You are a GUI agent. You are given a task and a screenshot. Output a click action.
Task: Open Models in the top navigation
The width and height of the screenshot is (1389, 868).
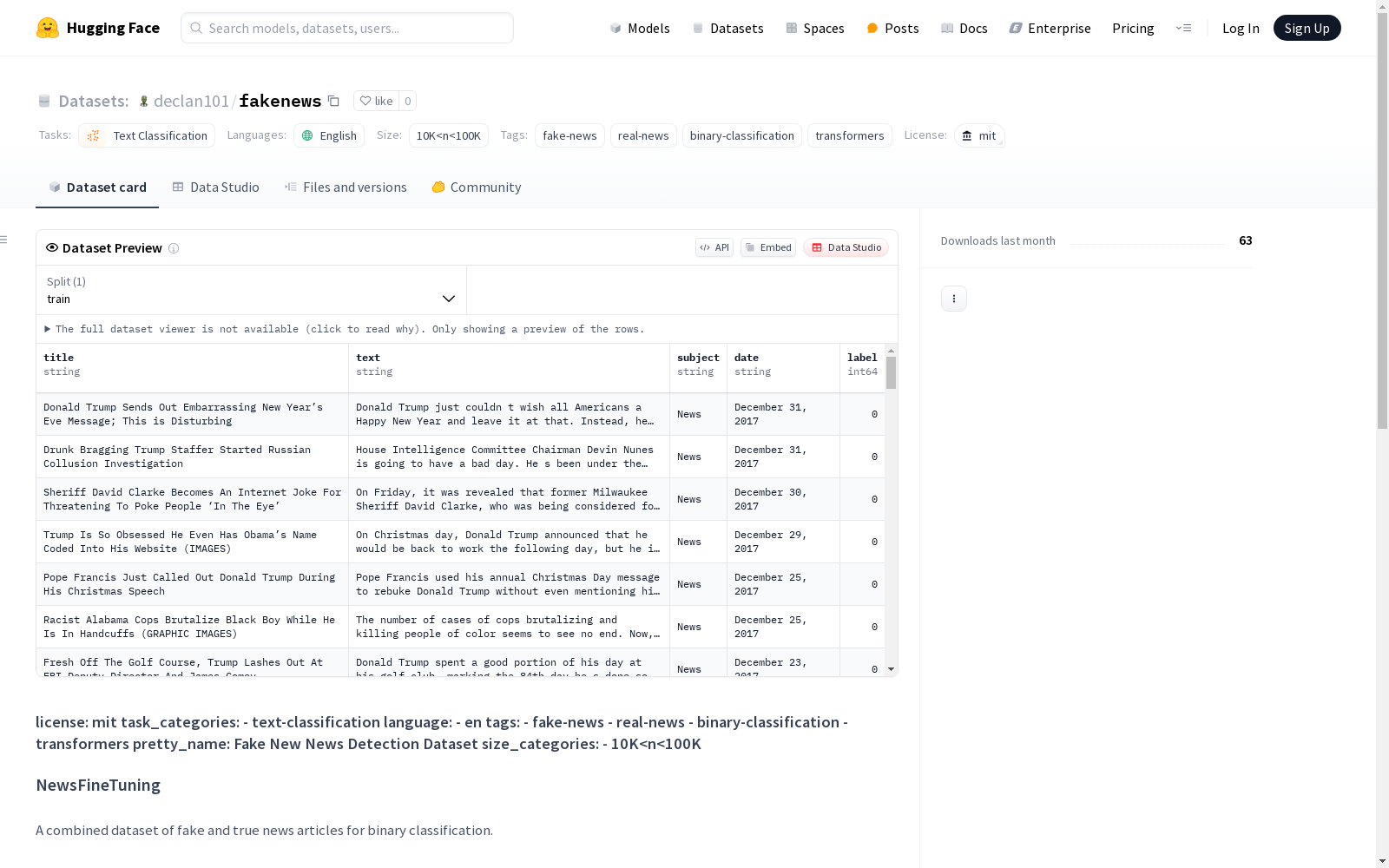640,28
